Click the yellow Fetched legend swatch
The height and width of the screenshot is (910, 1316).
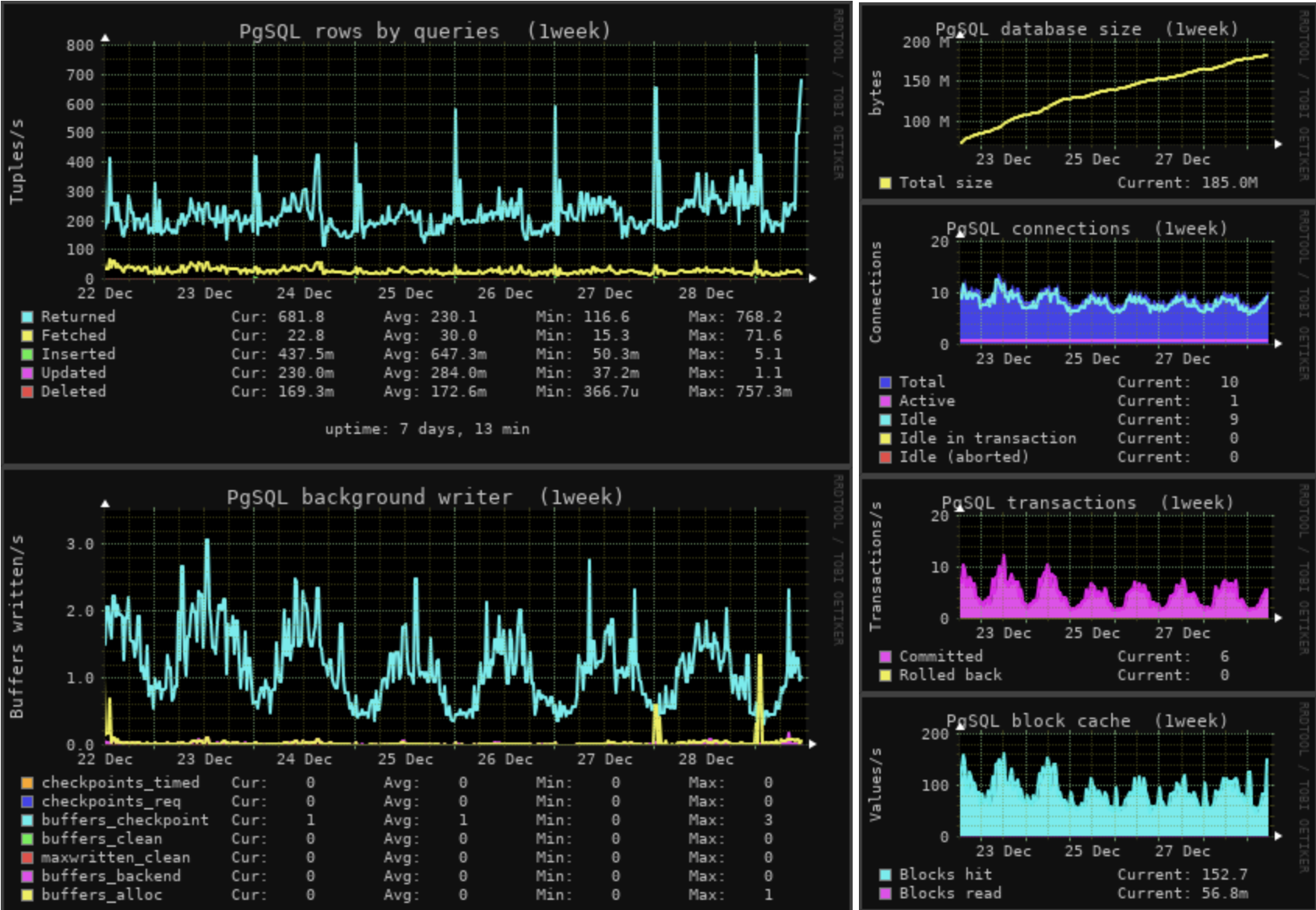27,336
